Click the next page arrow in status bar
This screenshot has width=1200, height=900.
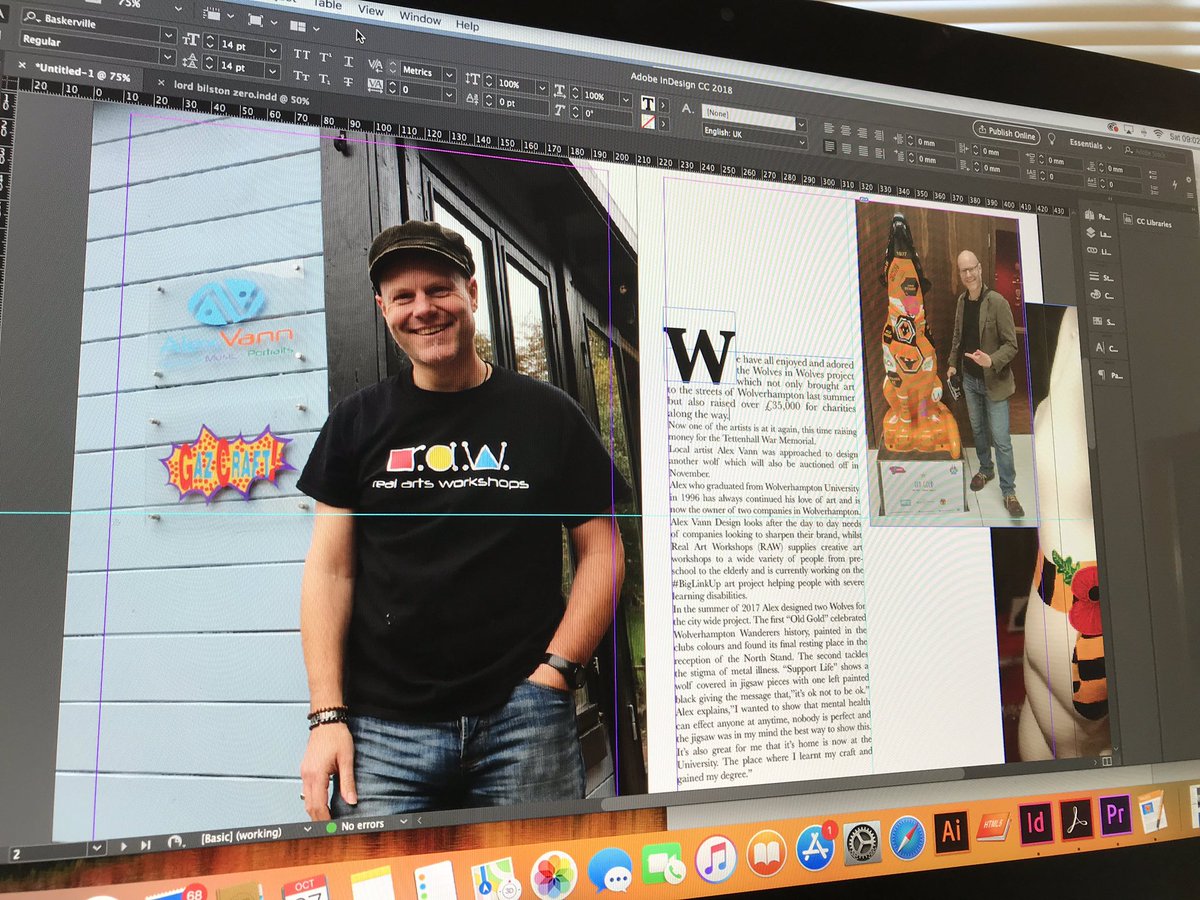[124, 846]
